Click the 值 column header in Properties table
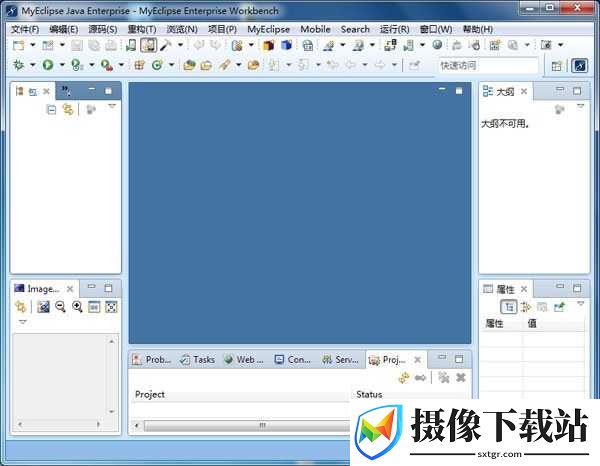Screen dimensions: 600x466 [x=554, y=324]
